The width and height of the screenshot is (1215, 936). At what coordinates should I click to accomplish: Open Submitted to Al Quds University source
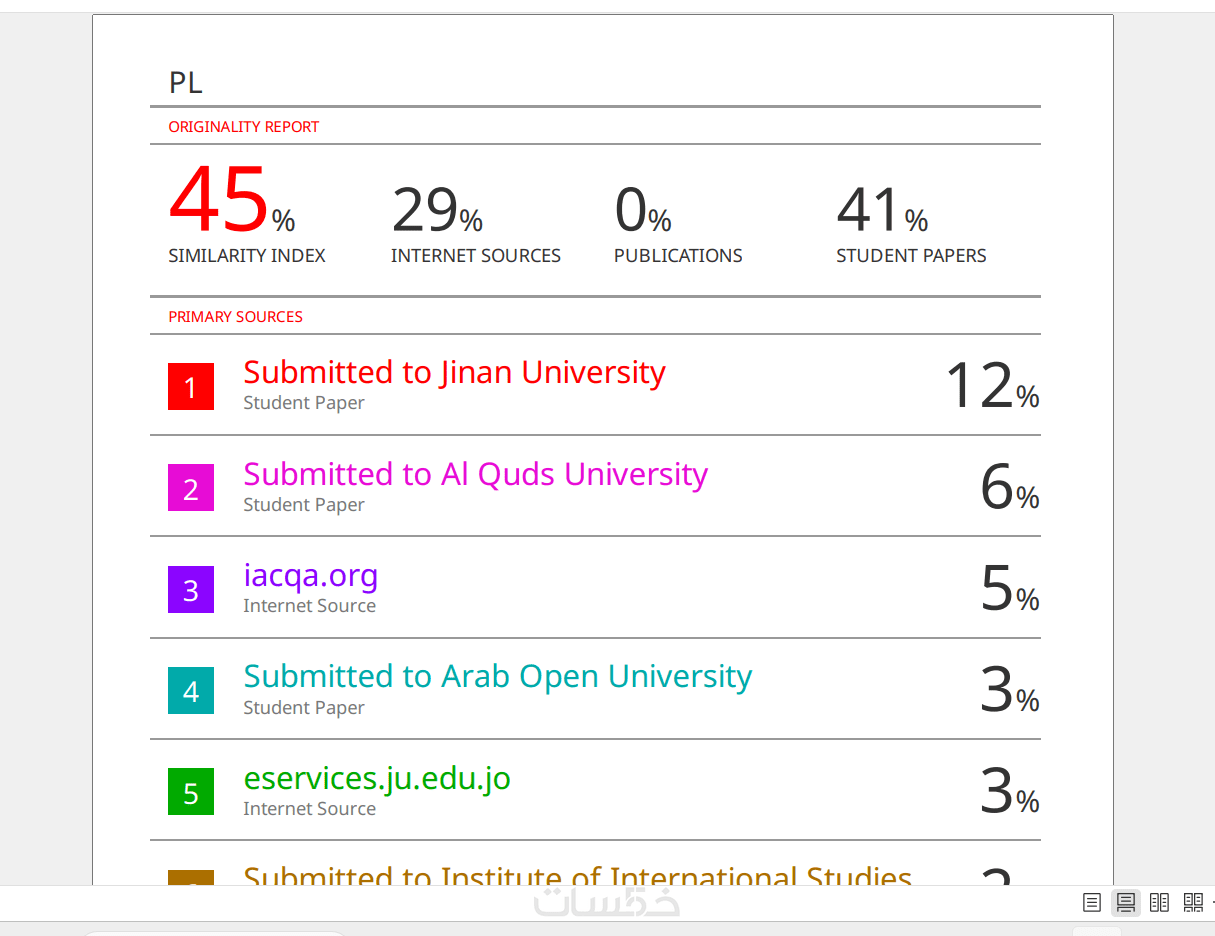tap(475, 473)
